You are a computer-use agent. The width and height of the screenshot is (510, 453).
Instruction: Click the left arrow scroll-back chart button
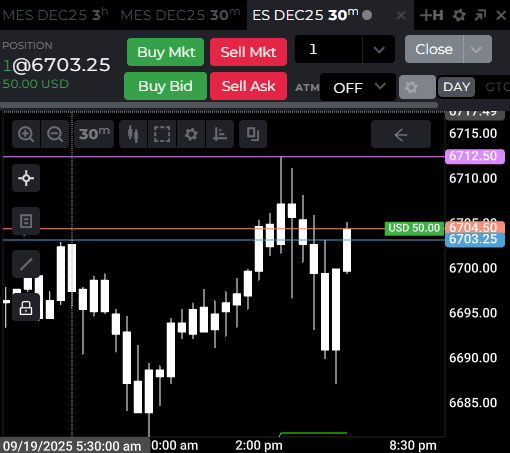(x=401, y=135)
